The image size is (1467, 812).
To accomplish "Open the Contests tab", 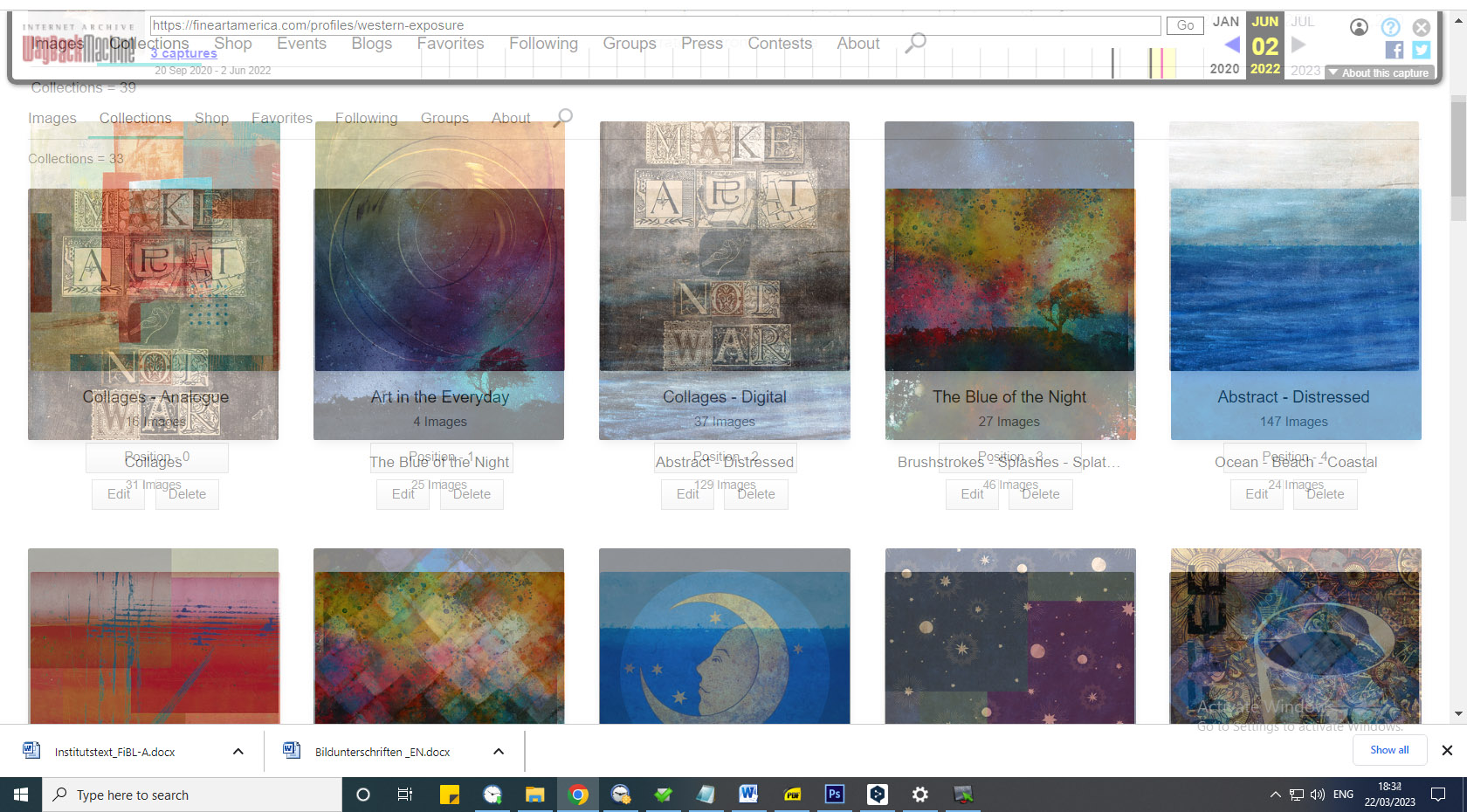I will pos(780,44).
